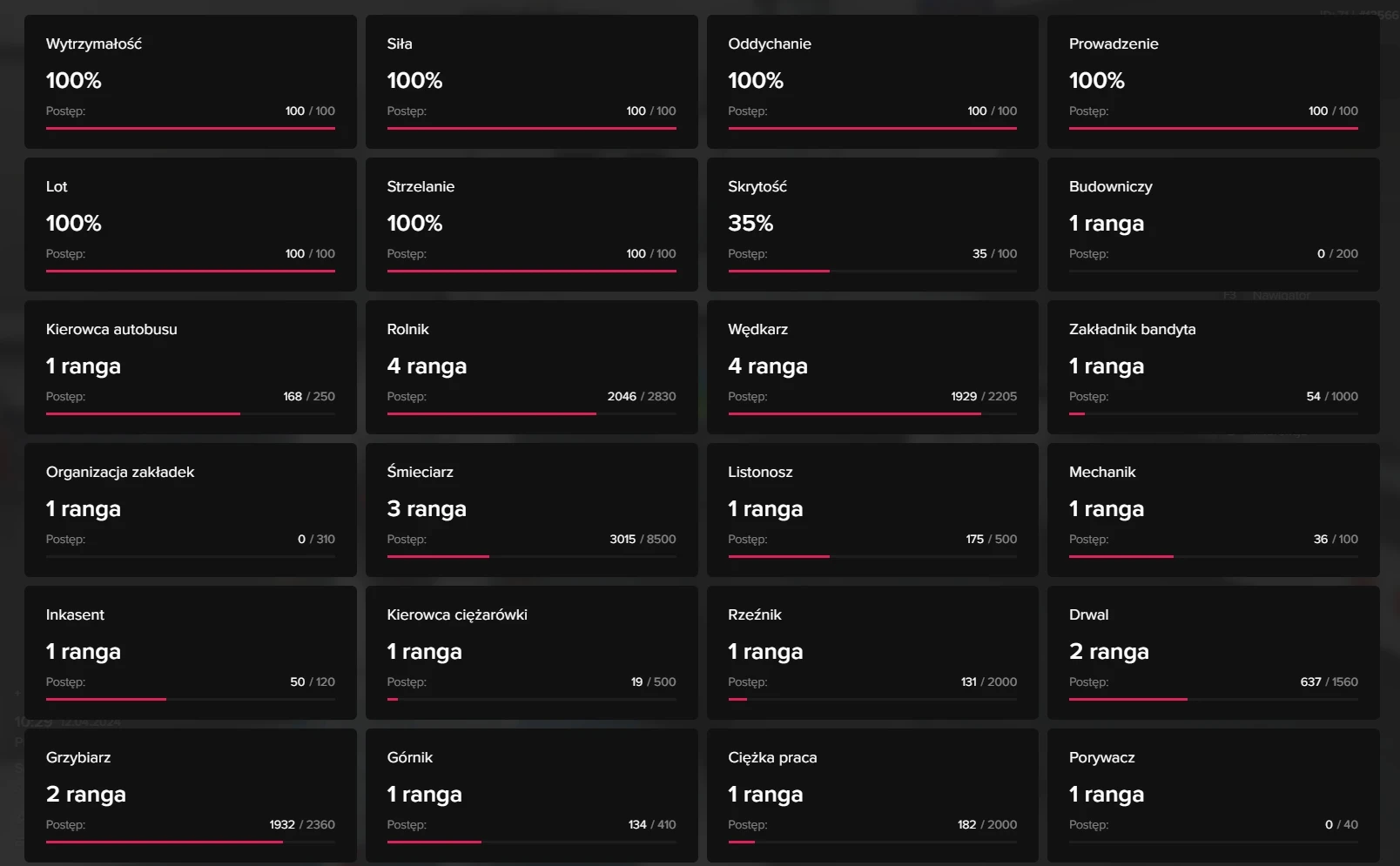1400x866 pixels.
Task: Open the Inkasent job card
Action: click(190, 652)
